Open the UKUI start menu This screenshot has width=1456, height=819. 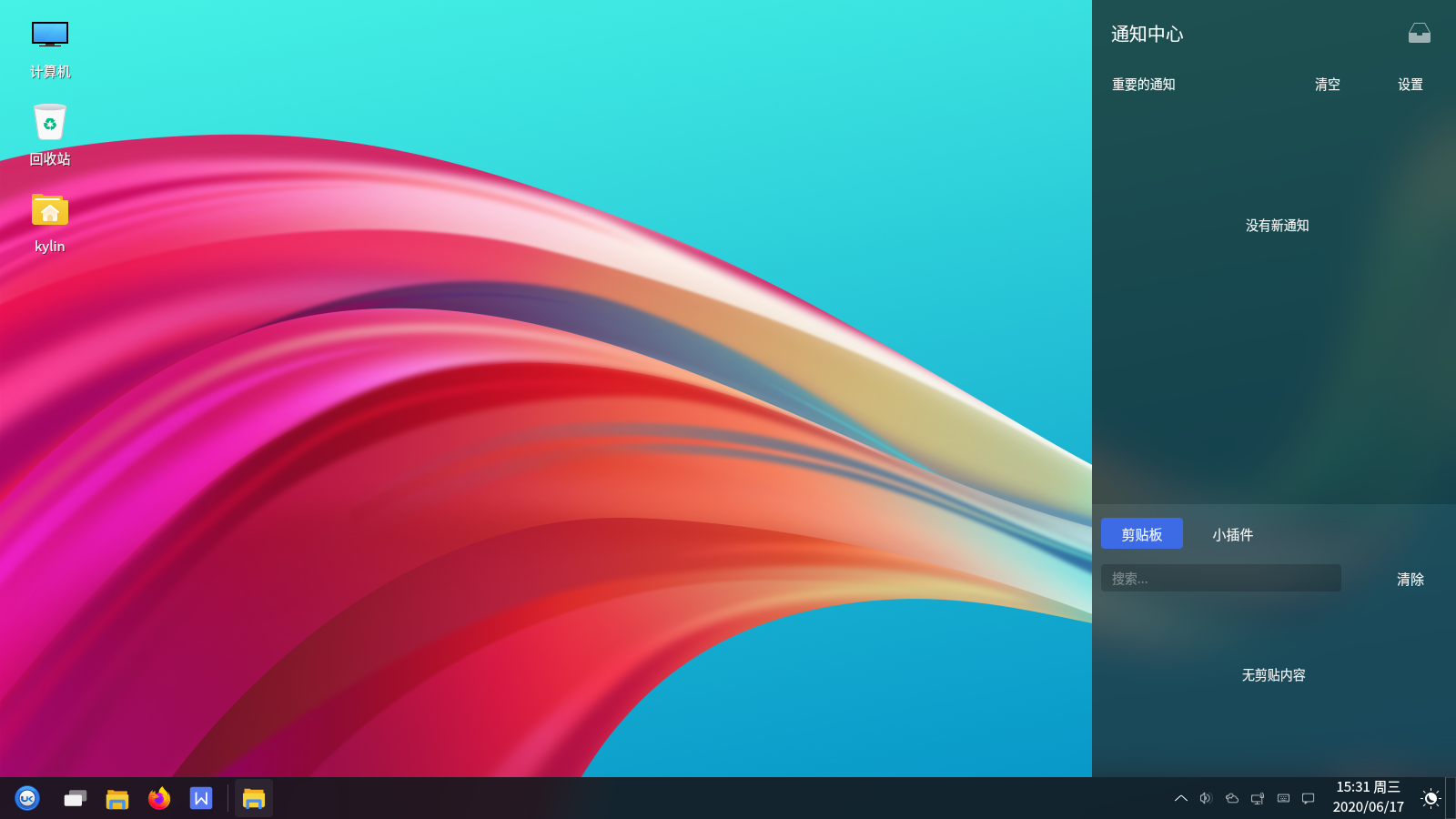click(27, 798)
